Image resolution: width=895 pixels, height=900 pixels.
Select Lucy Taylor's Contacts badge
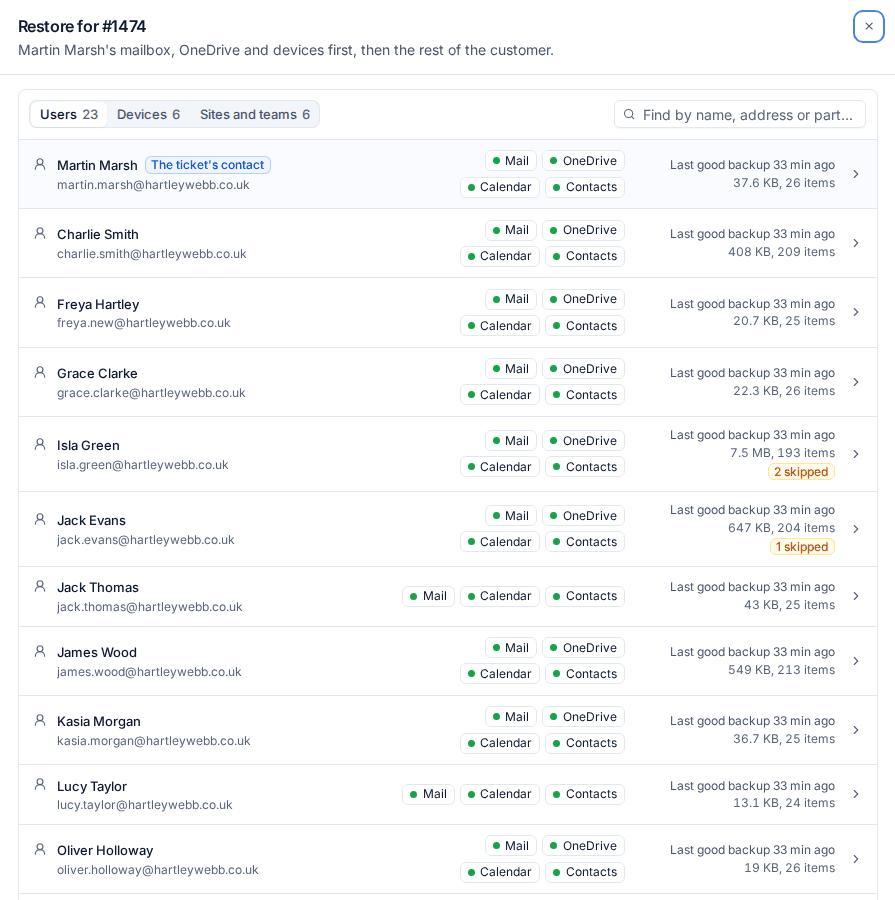[x=585, y=794]
